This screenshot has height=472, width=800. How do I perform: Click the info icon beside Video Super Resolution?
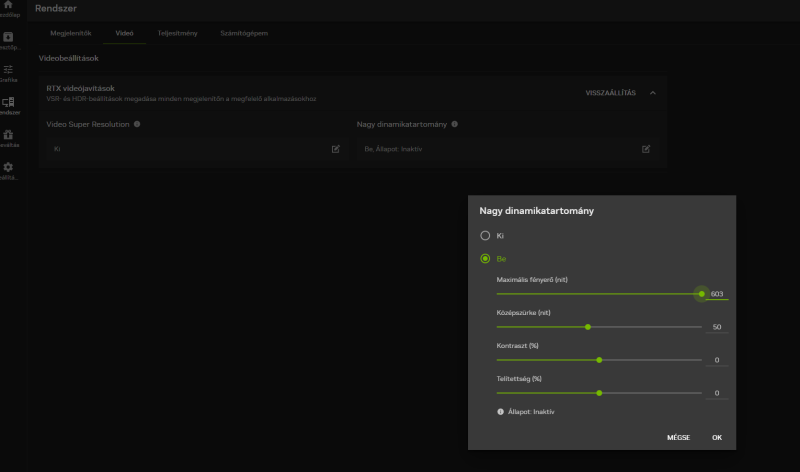(137, 124)
